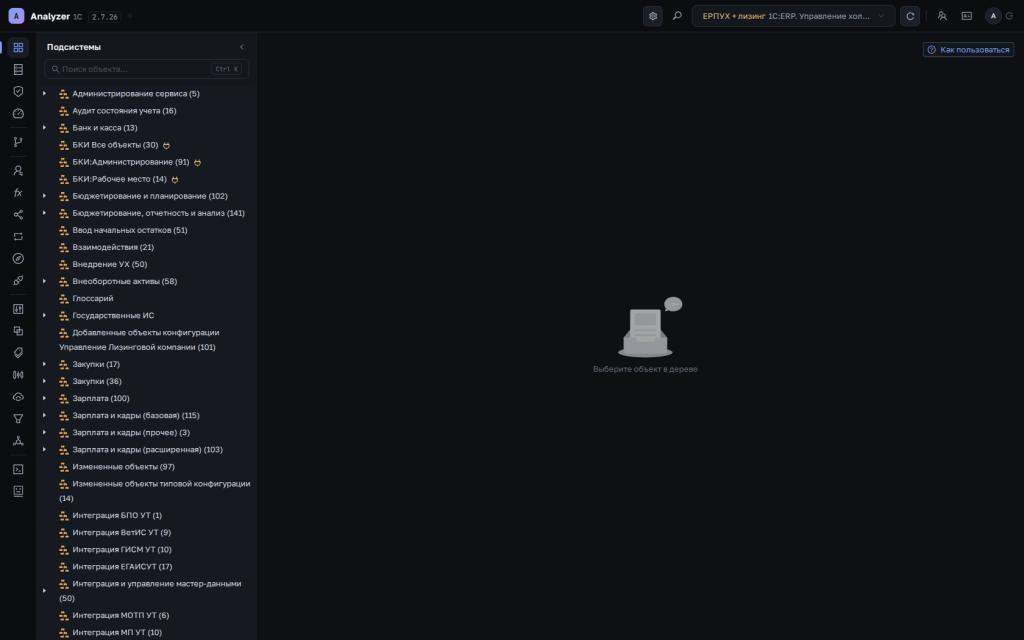Open the users icon in top bar
Image resolution: width=1024 pixels, height=640 pixels.
coord(942,16)
